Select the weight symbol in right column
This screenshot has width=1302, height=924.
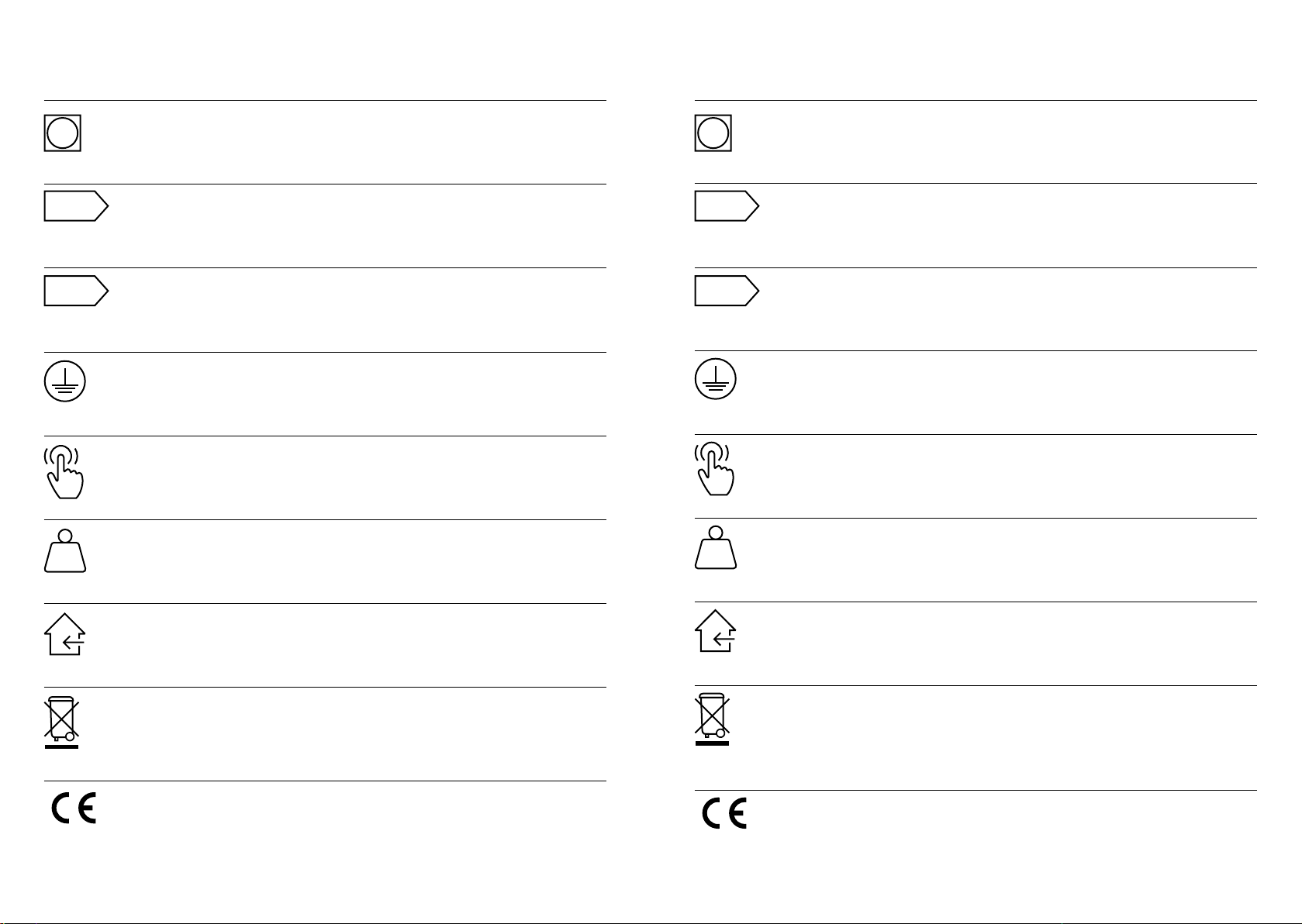(716, 548)
